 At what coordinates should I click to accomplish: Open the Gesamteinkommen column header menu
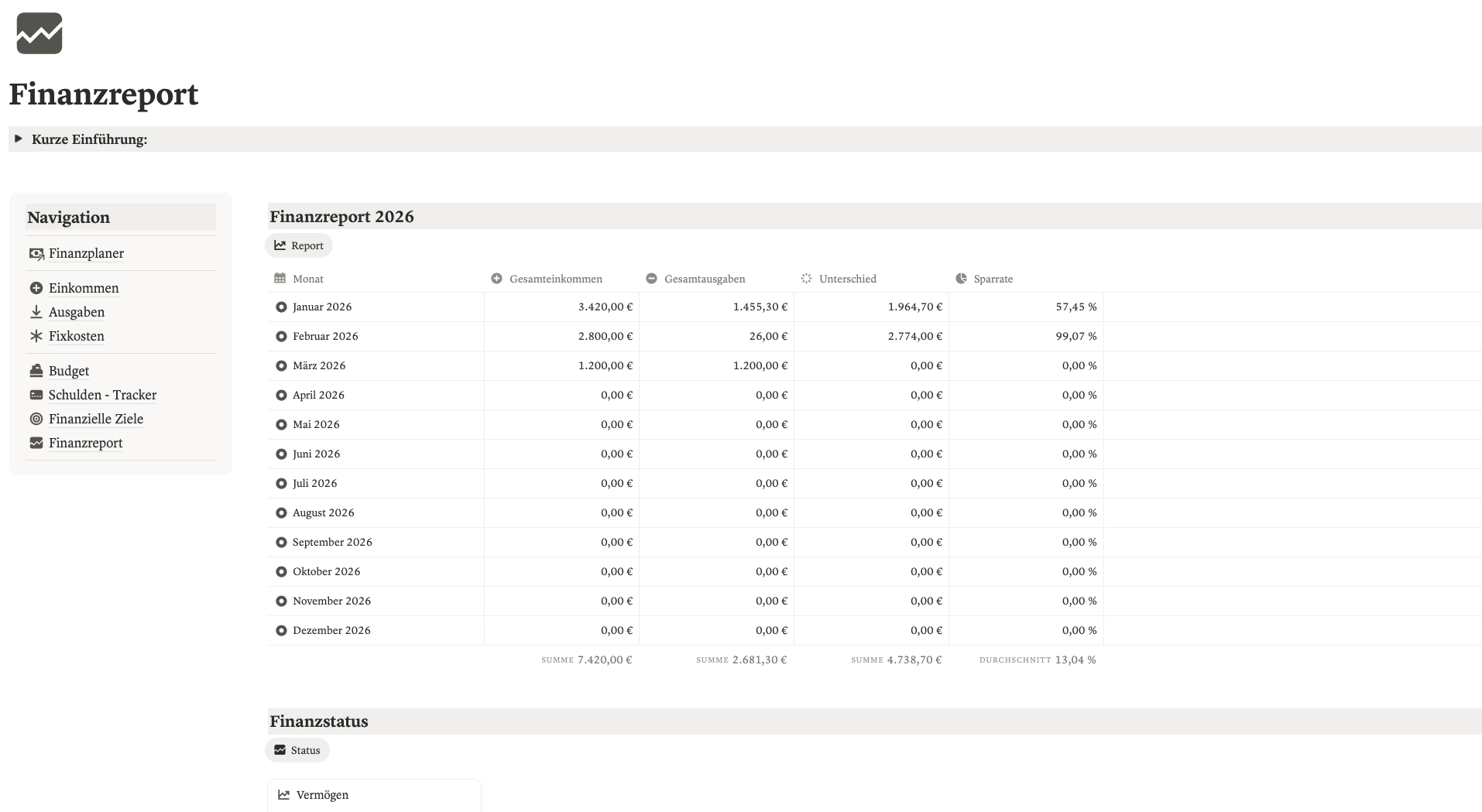tap(555, 279)
